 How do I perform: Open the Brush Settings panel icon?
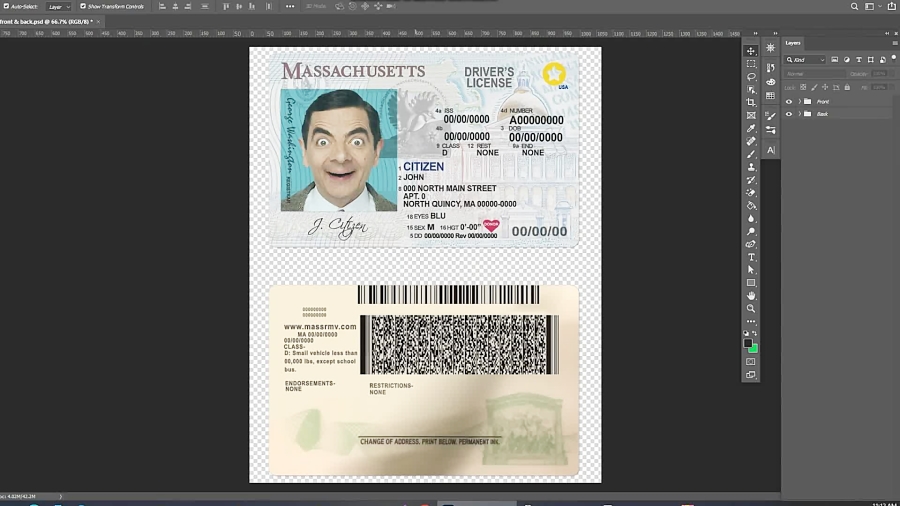771,116
